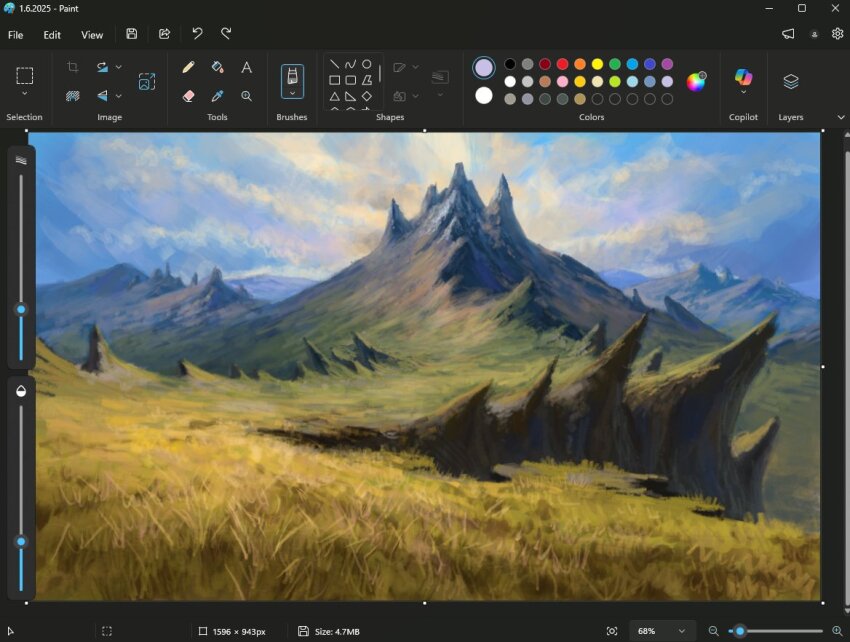Collapse the ribbon with the chevron
Image resolution: width=850 pixels, height=642 pixels.
[841, 117]
